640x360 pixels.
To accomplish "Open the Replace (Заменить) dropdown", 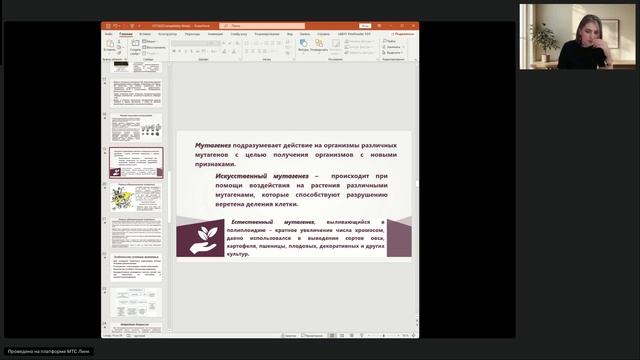I will pos(393,47).
